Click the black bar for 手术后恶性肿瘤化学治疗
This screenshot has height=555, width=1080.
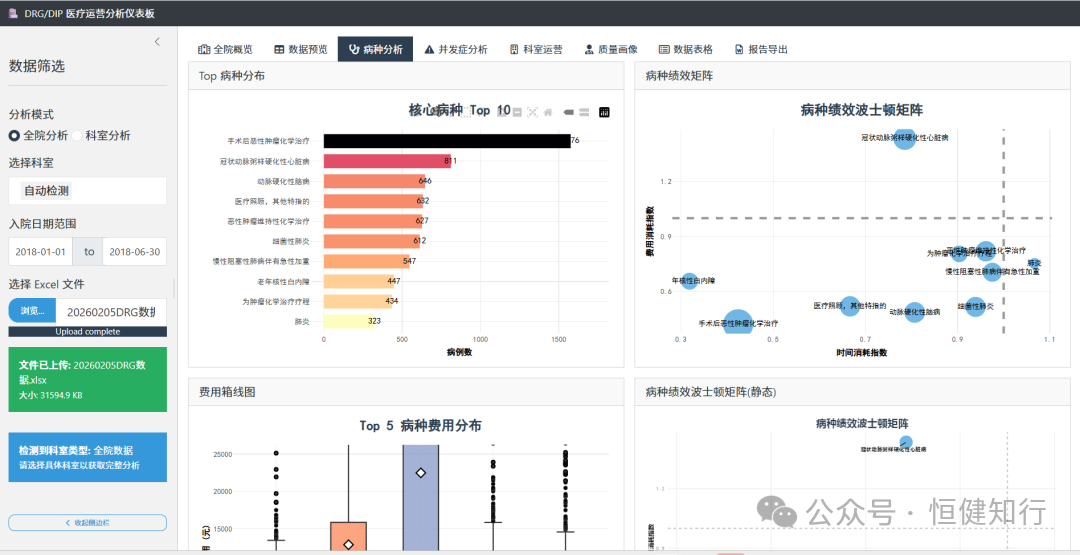click(447, 140)
